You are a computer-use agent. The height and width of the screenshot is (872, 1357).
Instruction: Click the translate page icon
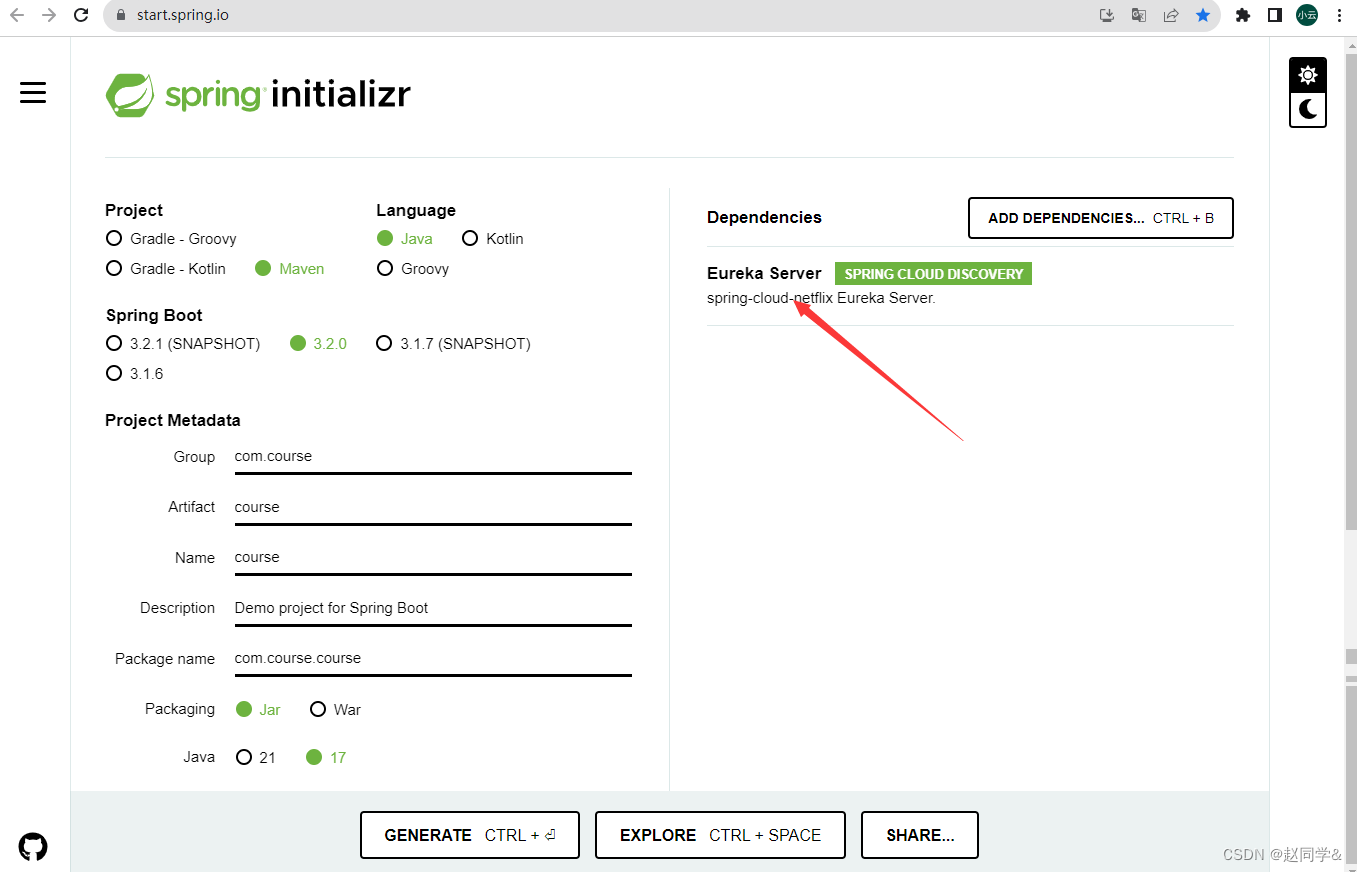(x=1139, y=15)
